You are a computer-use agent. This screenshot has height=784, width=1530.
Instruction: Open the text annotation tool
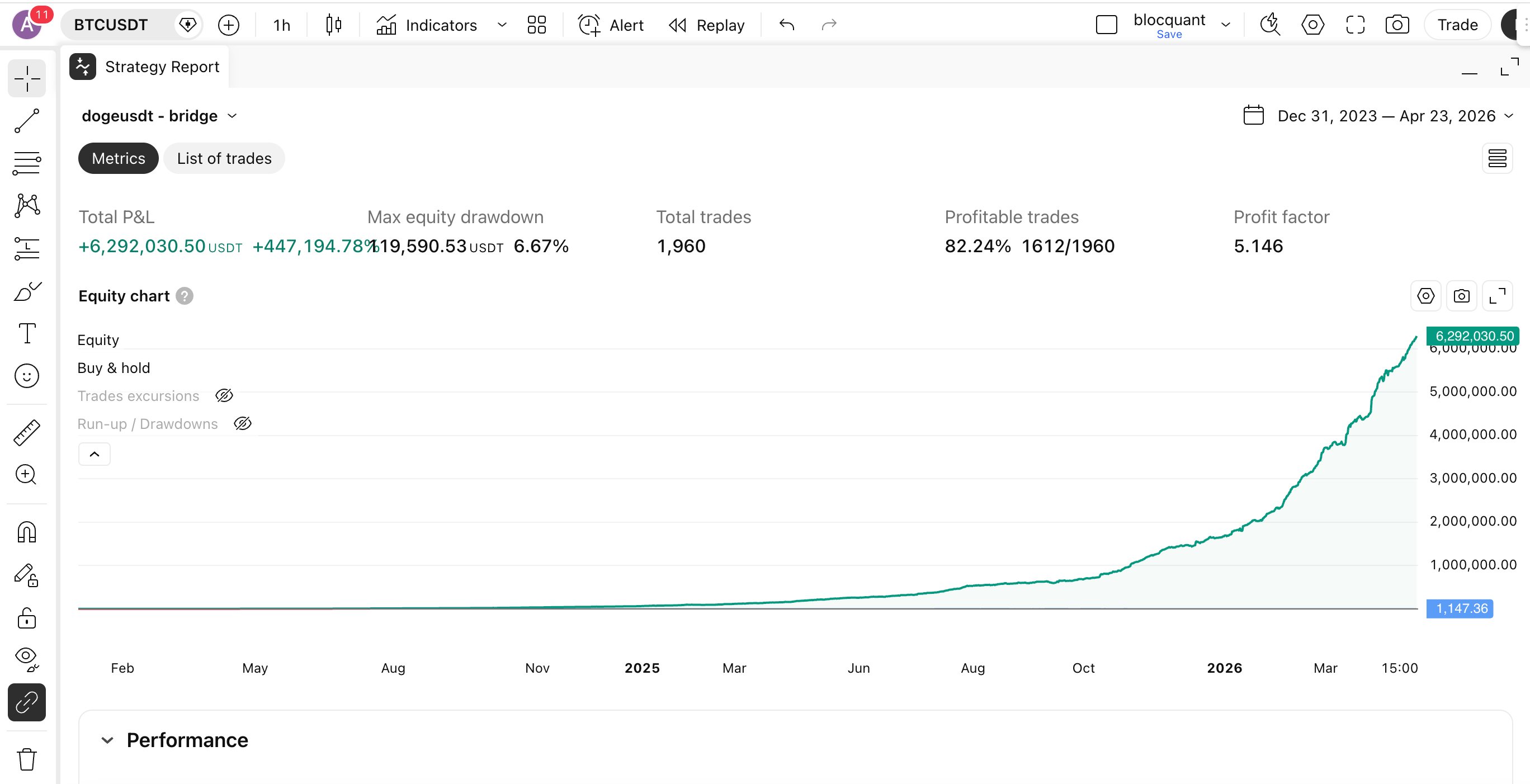point(27,333)
